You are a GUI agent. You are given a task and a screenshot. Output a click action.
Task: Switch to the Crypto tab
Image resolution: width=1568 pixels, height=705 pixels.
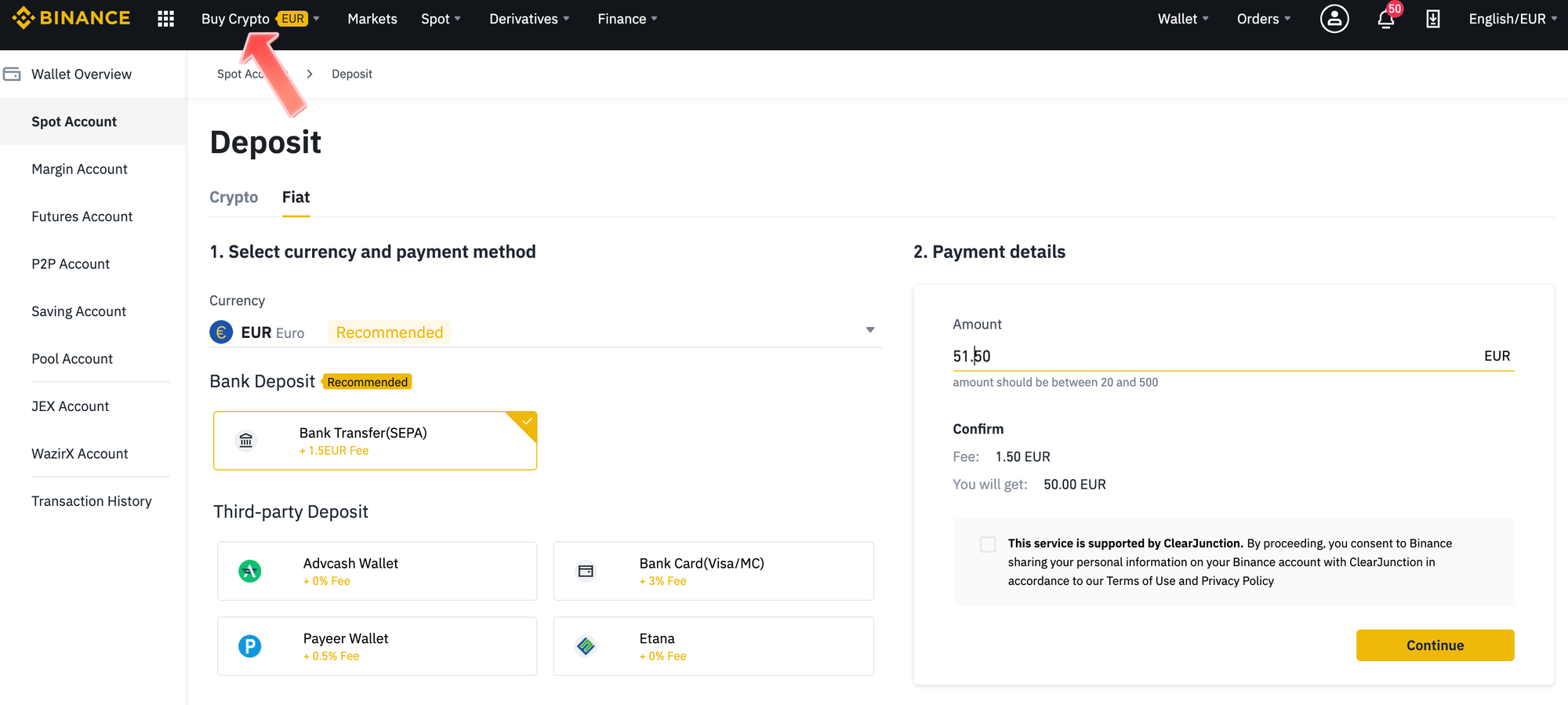coord(234,197)
